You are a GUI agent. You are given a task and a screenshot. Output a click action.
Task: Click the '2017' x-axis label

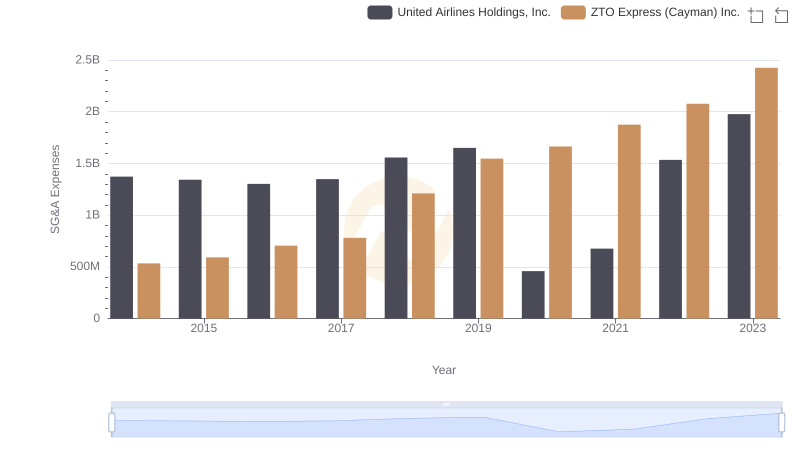(341, 328)
